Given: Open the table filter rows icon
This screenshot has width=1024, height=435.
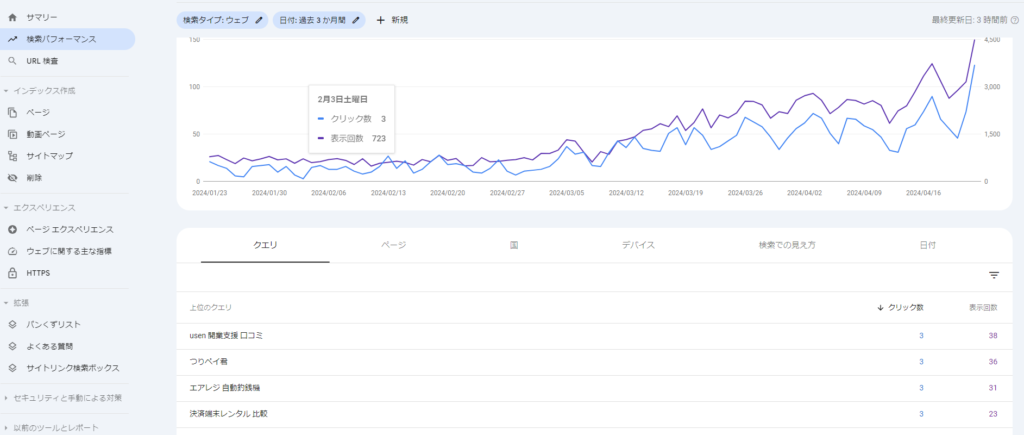Looking at the screenshot, I should [994, 276].
